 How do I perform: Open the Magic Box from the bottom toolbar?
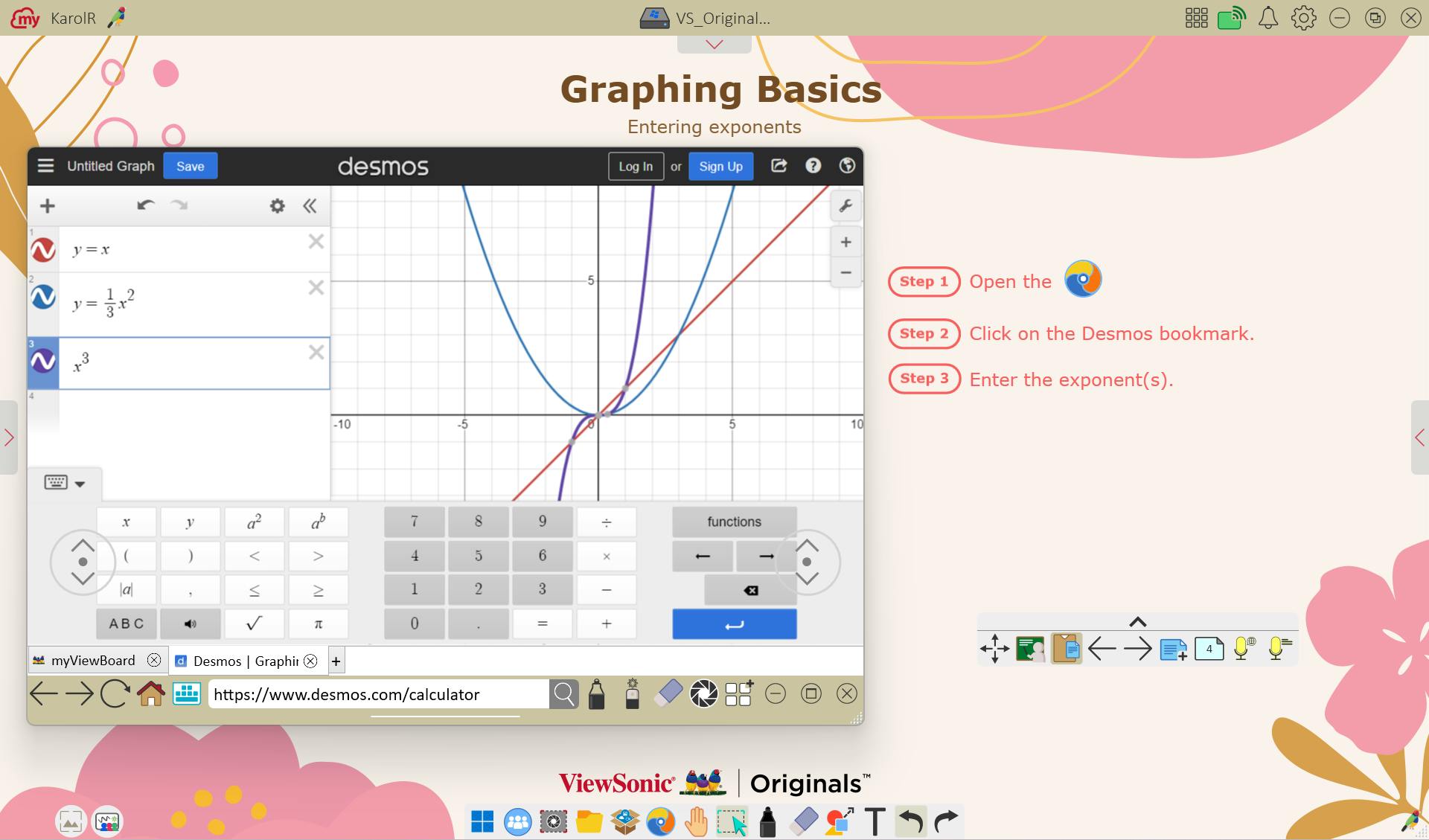pyautogui.click(x=624, y=821)
